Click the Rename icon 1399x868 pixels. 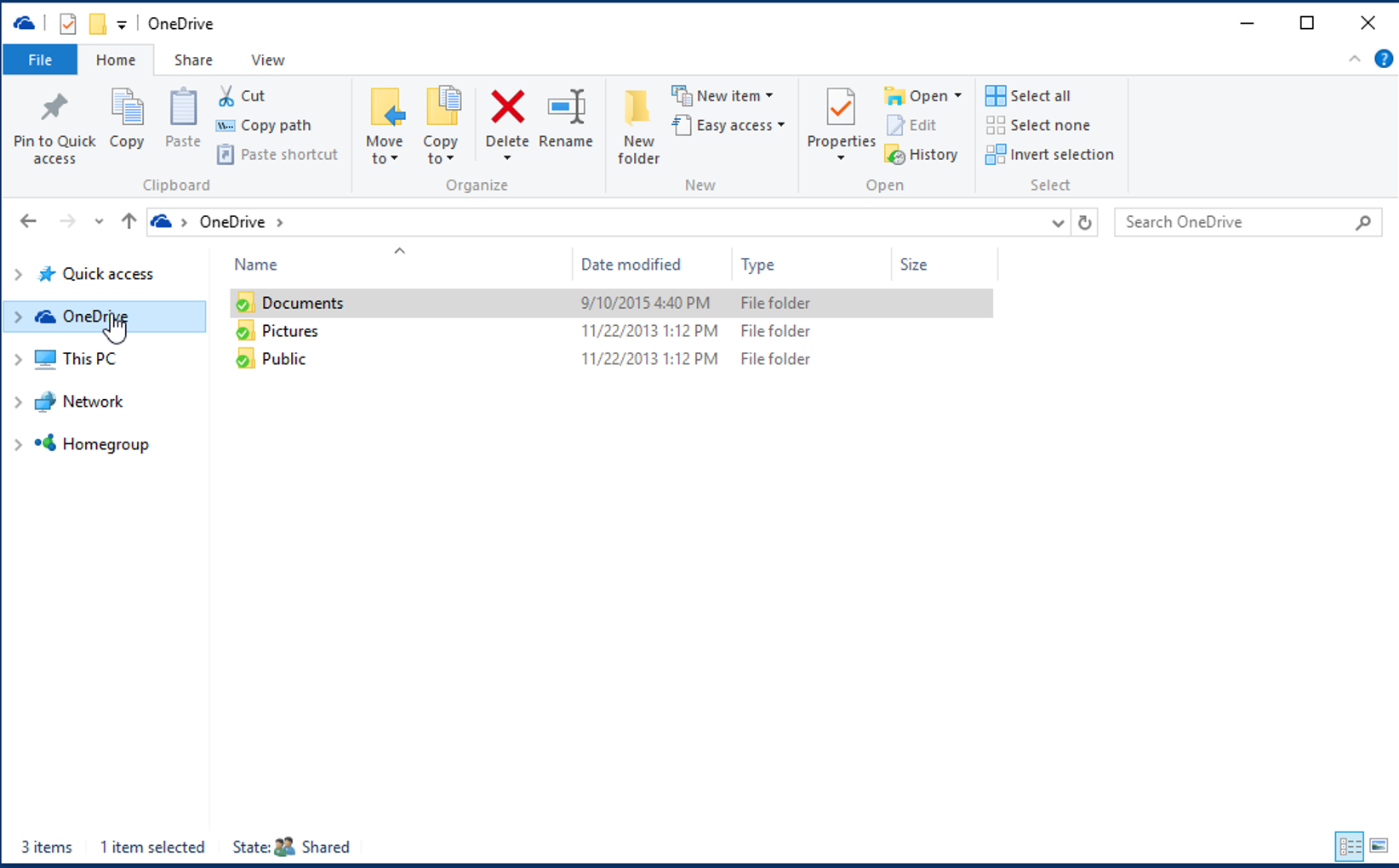(x=566, y=108)
